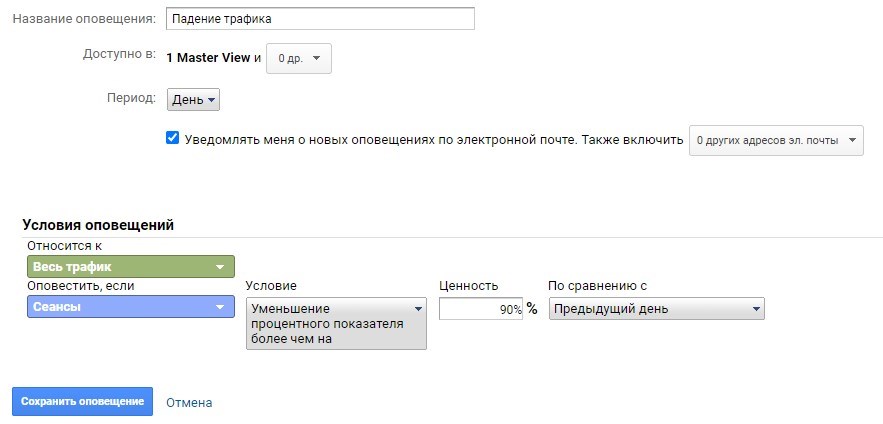Expand the 'Весь трафик' segment dropdown
This screenshot has width=883, height=424.
[131, 267]
